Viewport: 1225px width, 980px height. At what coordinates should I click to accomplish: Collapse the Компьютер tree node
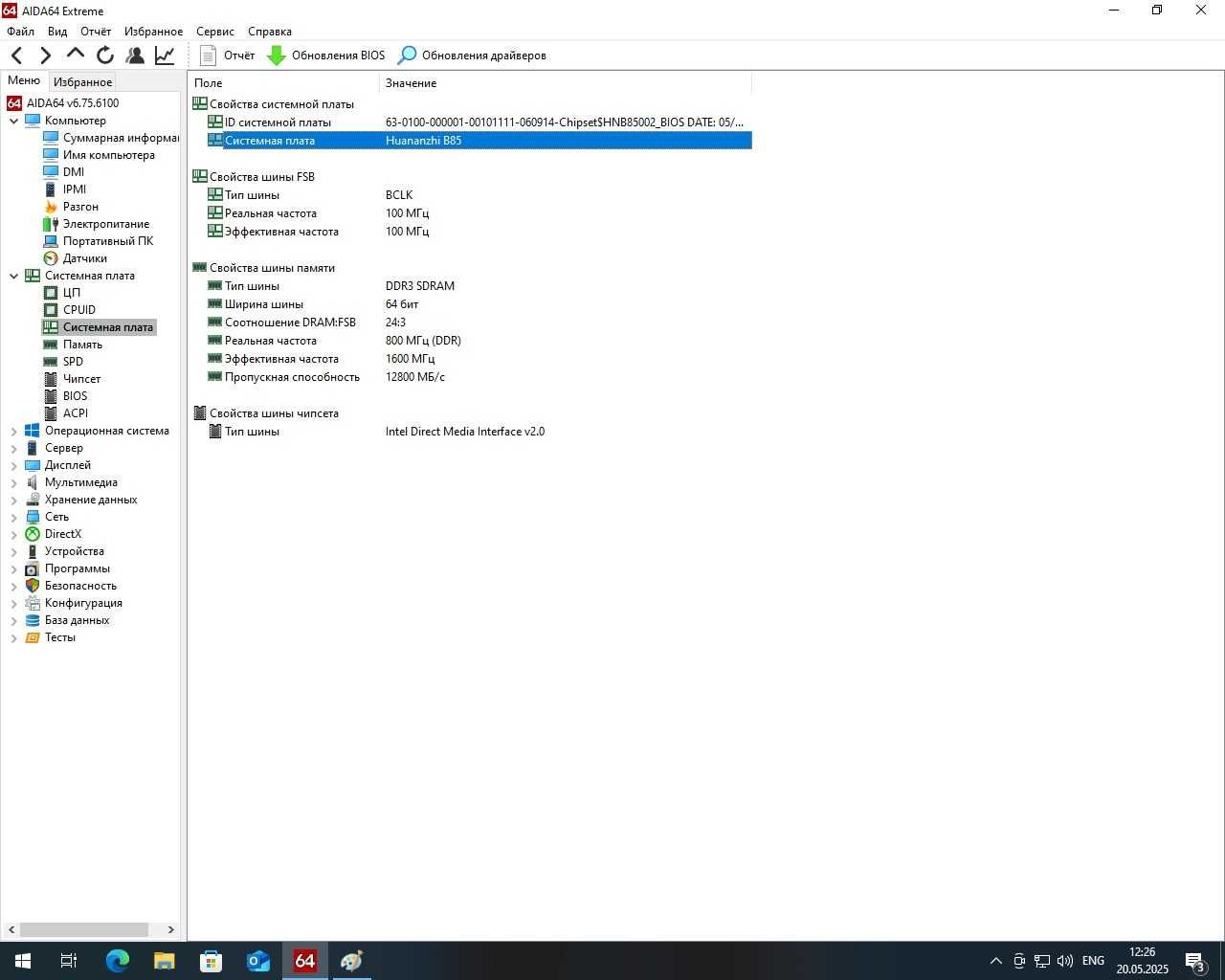pyautogui.click(x=13, y=121)
